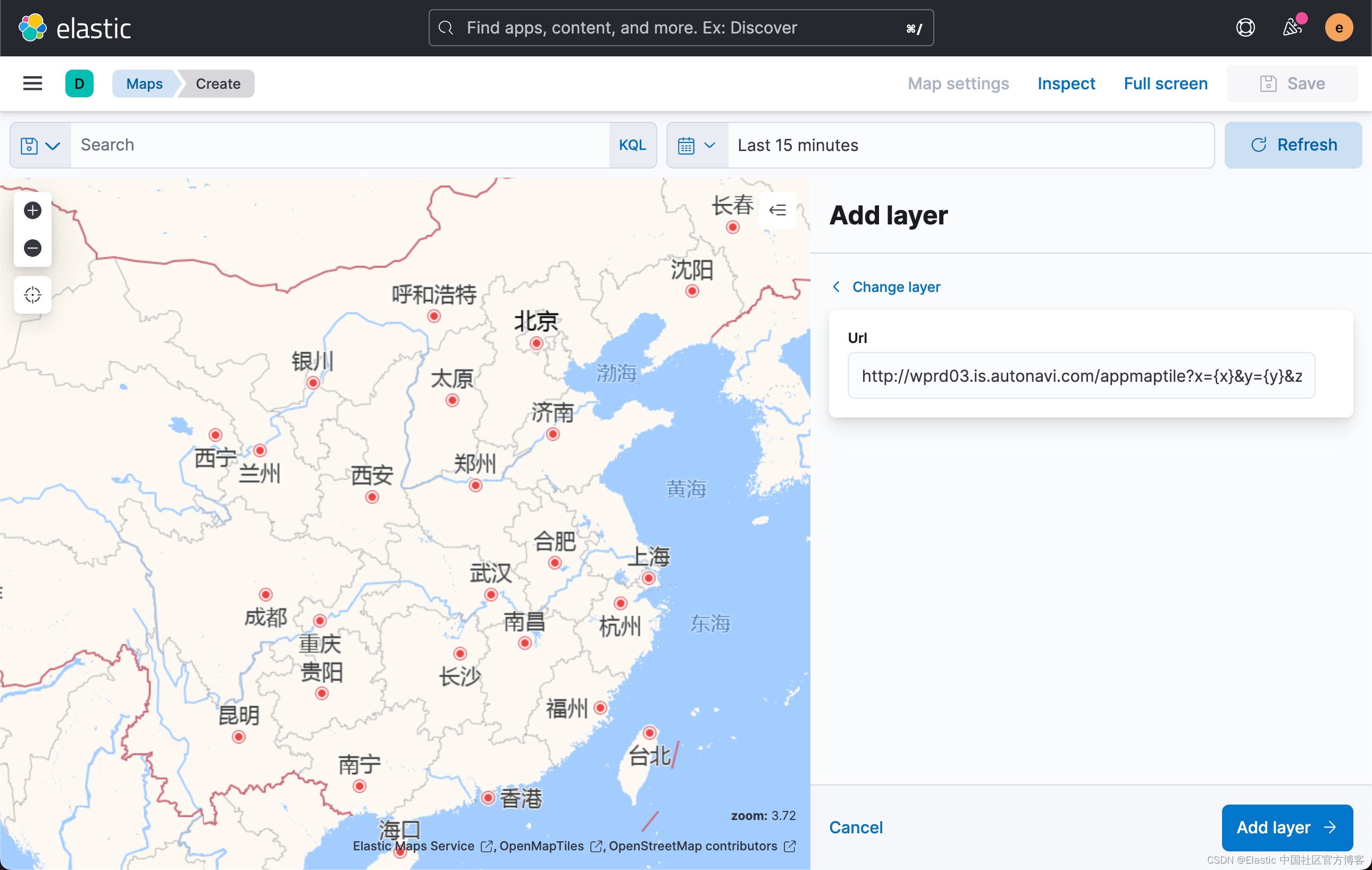Screen dimensions: 1372x870
Task: Open the newsfeed celebration icon
Action: coord(1292,27)
